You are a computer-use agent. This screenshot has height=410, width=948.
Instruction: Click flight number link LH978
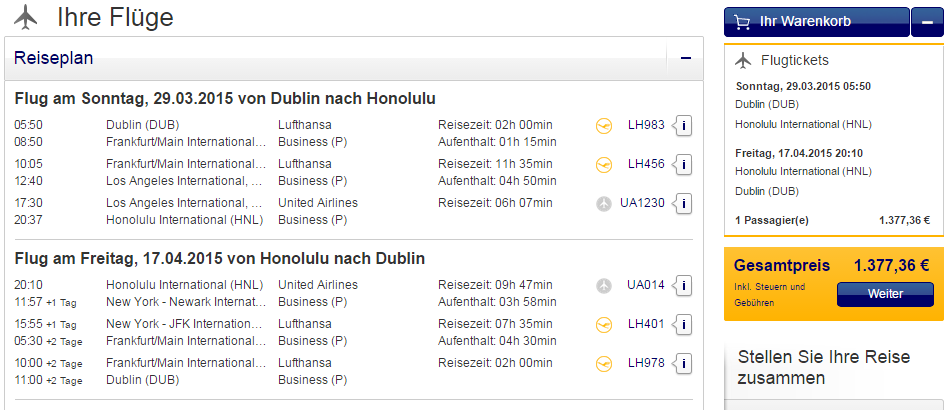tap(646, 363)
